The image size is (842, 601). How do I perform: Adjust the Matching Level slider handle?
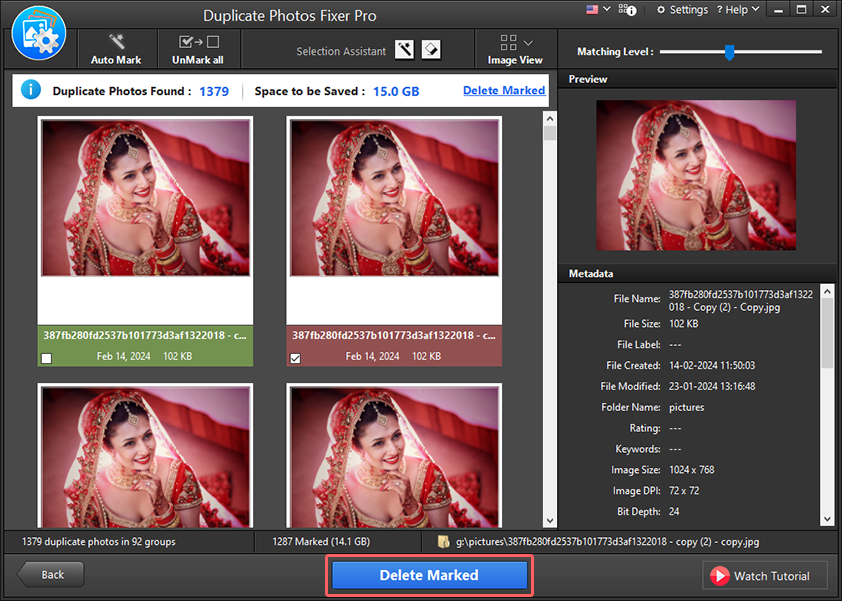tap(729, 52)
